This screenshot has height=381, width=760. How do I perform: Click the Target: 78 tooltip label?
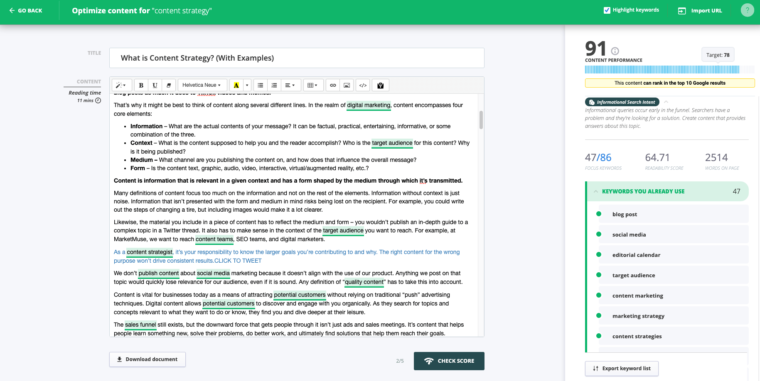tap(718, 55)
